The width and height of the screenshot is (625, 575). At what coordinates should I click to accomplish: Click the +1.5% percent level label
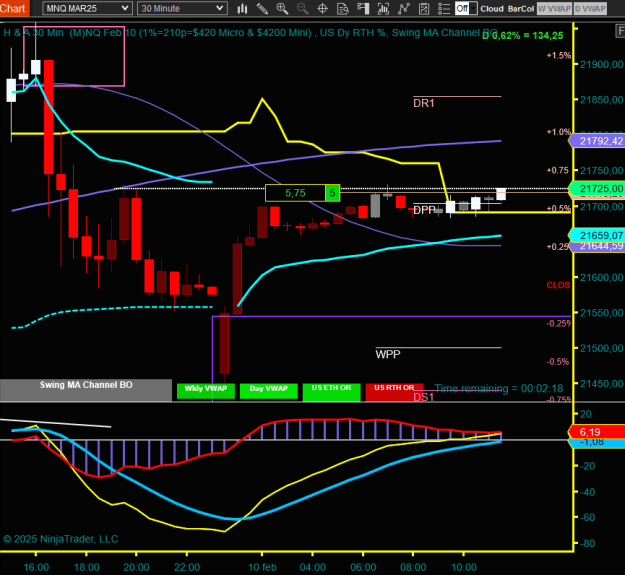[x=559, y=55]
